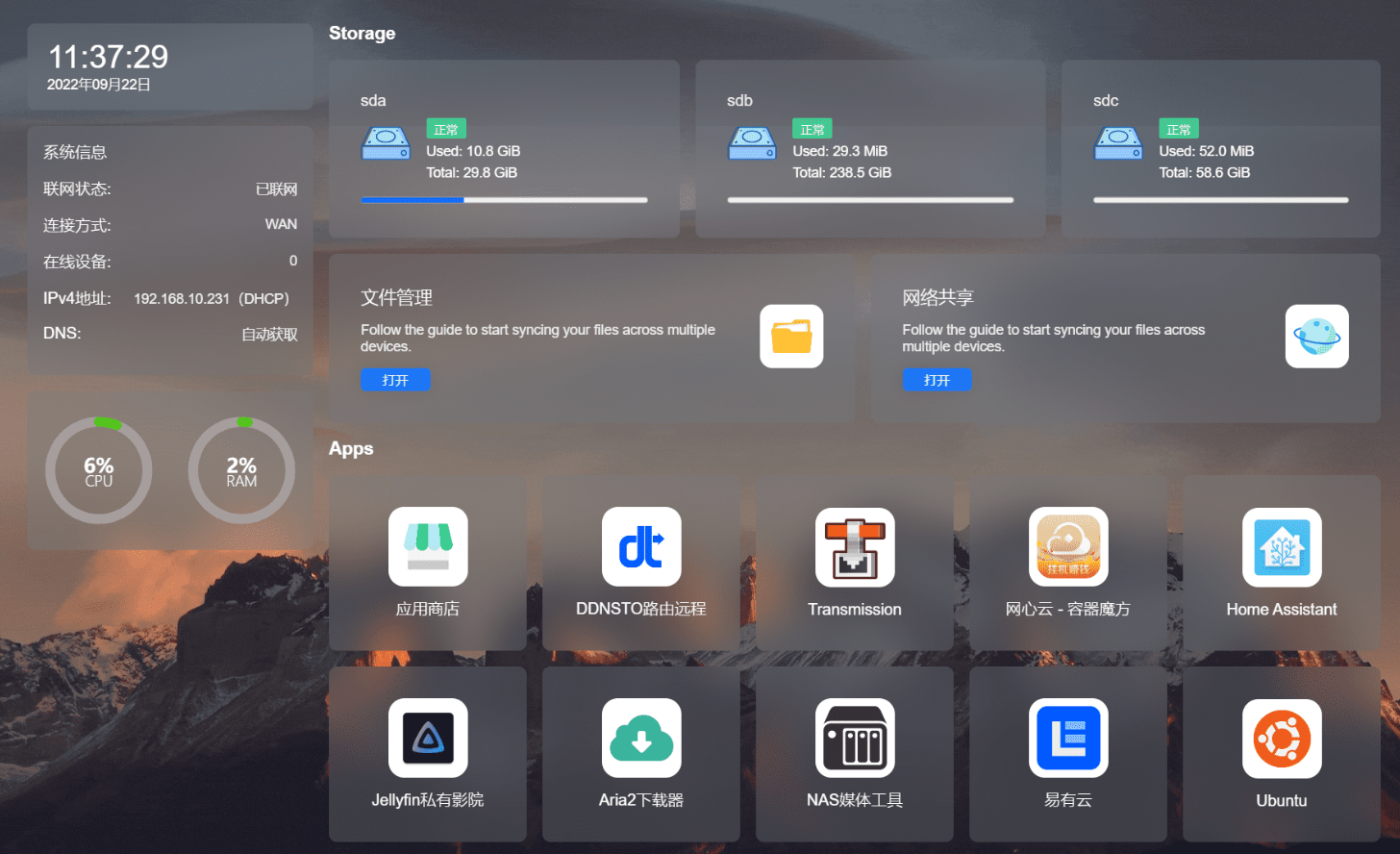Launch the Home Assistant app
1400x854 pixels.
pos(1282,546)
